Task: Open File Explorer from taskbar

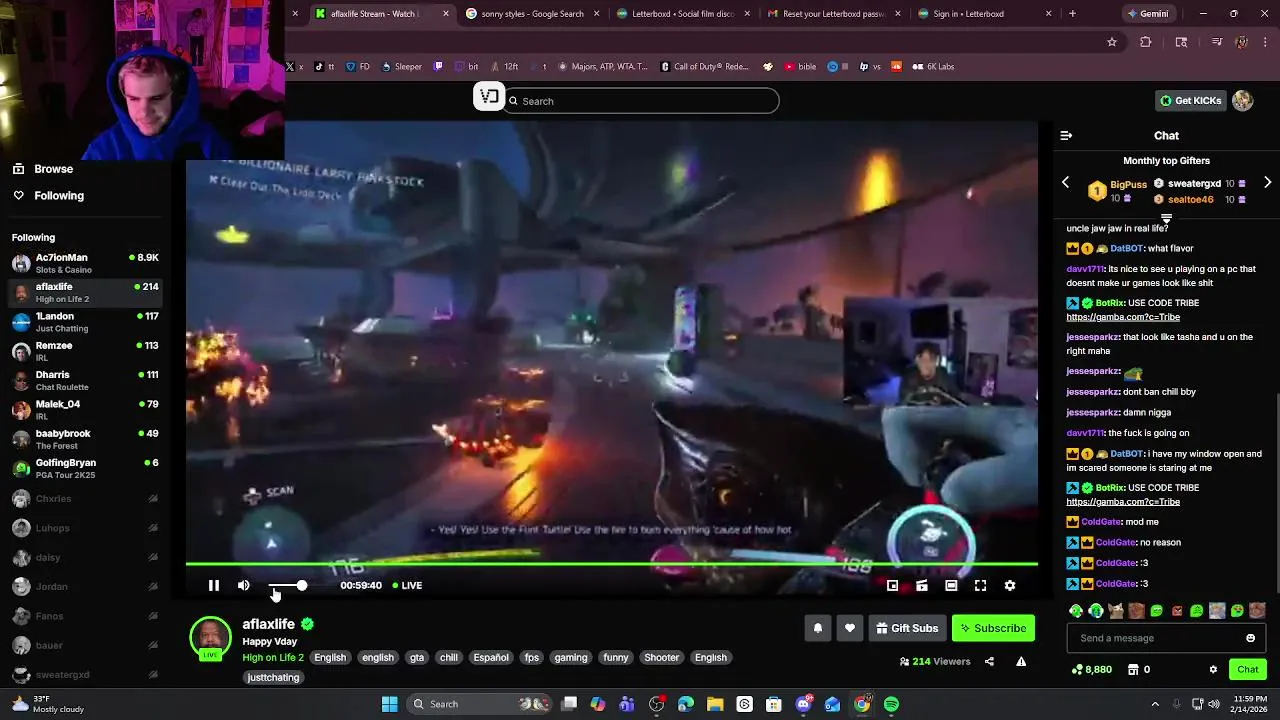Action: click(x=715, y=704)
